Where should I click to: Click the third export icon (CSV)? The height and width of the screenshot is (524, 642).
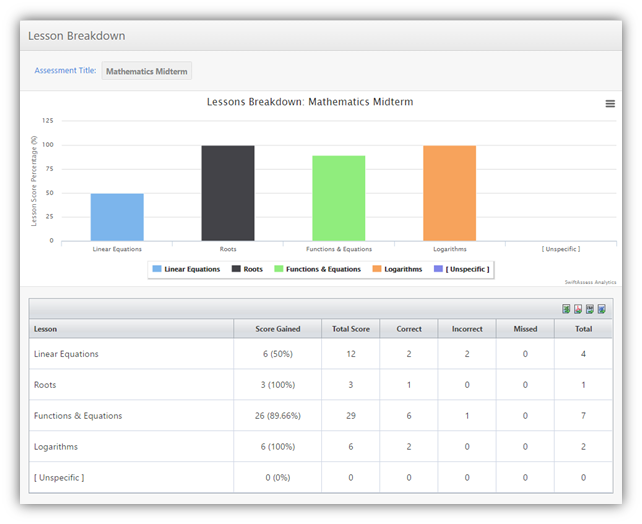click(x=590, y=309)
